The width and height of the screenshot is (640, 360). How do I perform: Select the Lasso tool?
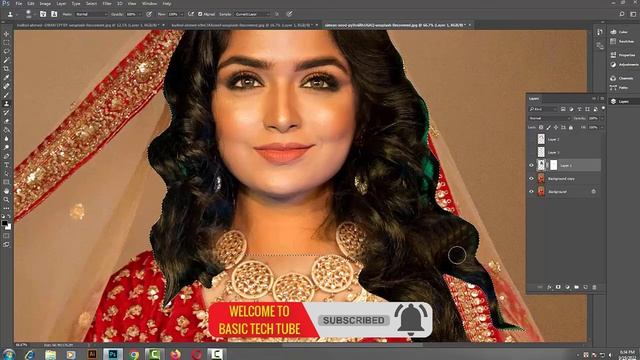click(x=6, y=51)
